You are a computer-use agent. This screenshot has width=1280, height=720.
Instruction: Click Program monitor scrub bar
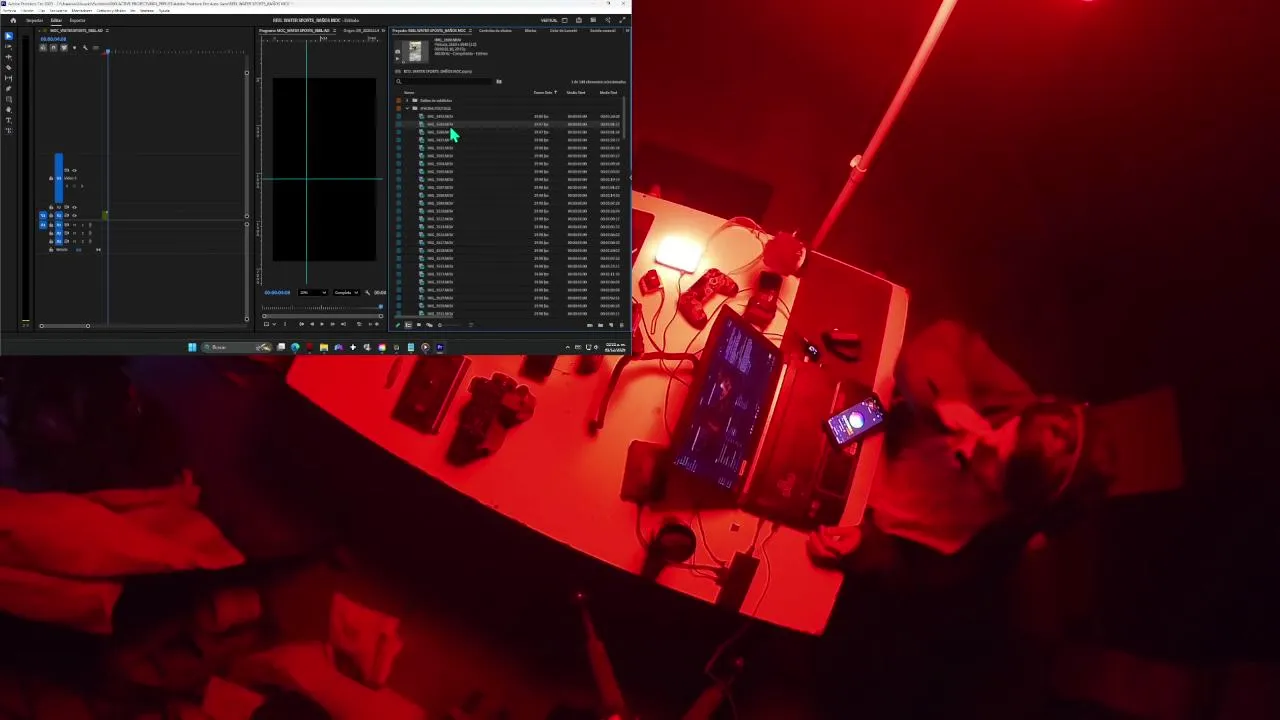(322, 307)
